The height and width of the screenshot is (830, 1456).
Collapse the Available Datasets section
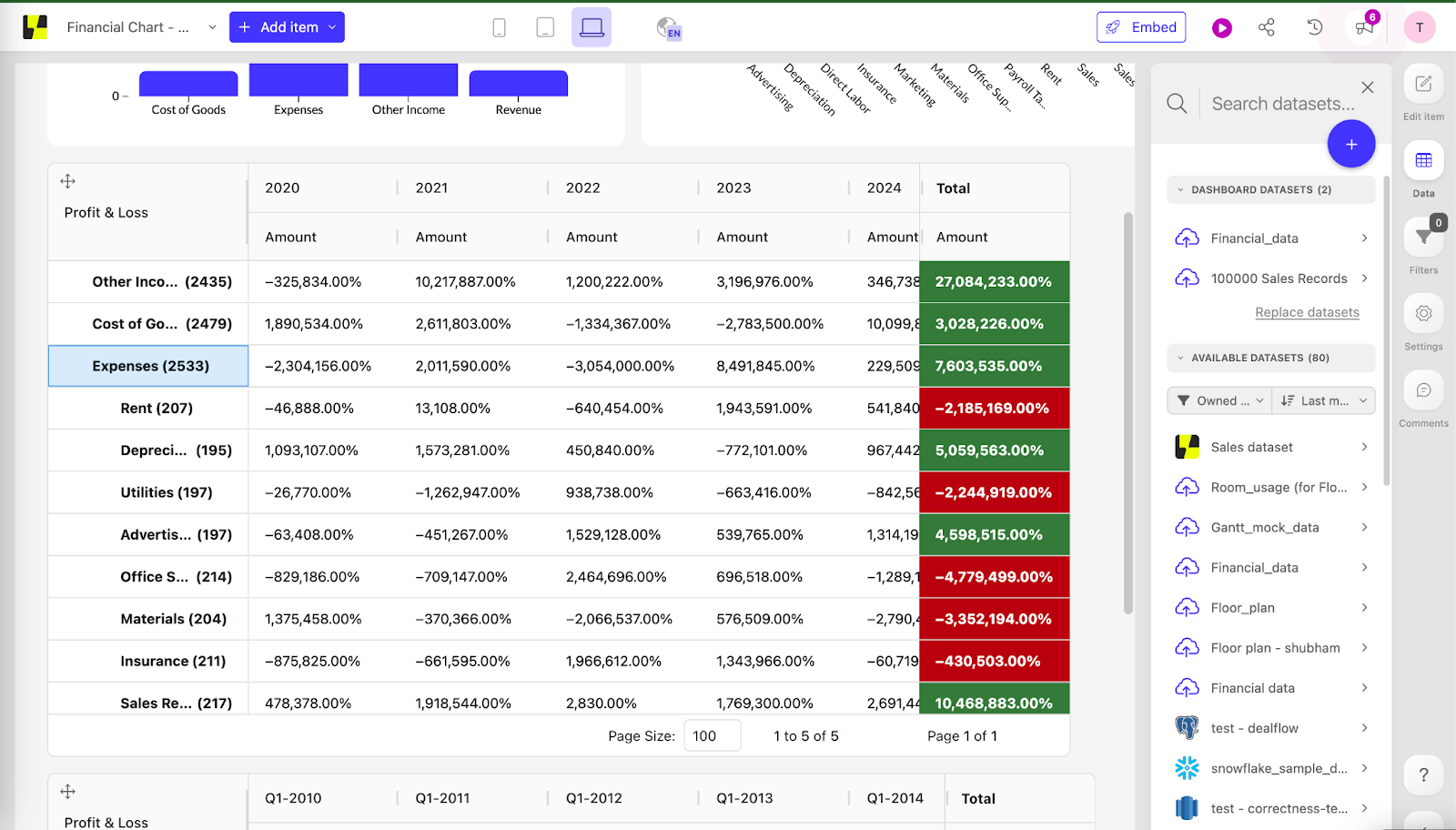point(1180,358)
